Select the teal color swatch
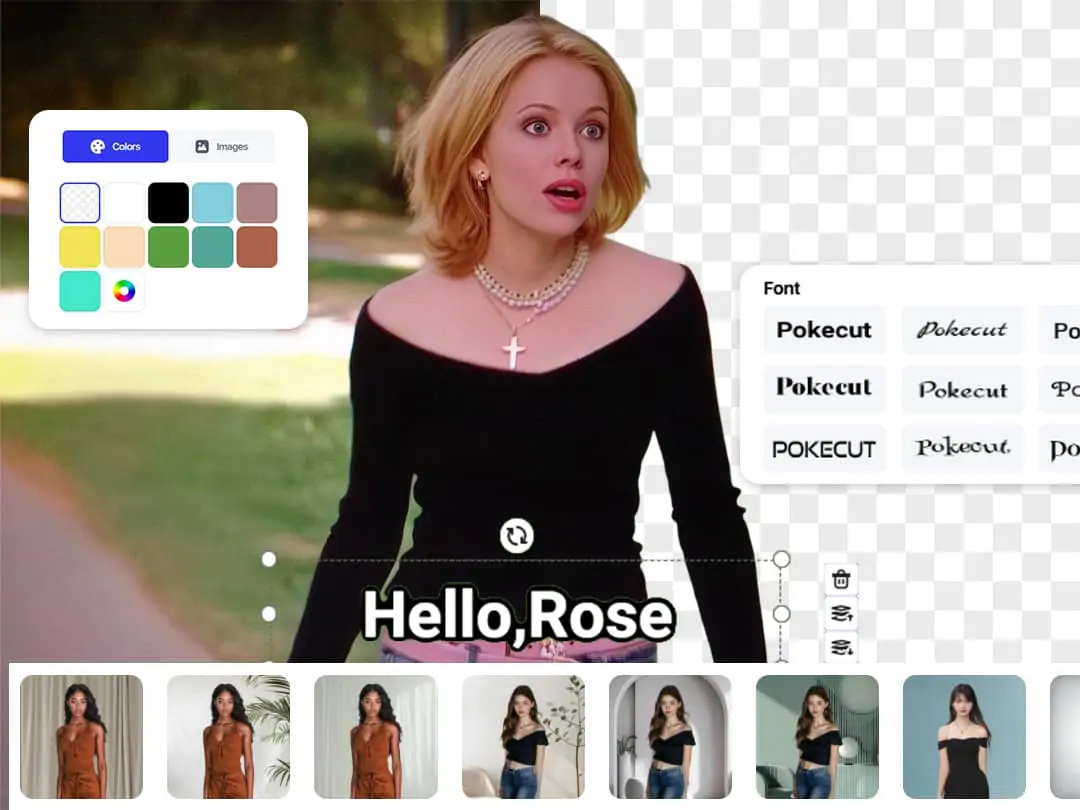1080x810 pixels. click(212, 247)
